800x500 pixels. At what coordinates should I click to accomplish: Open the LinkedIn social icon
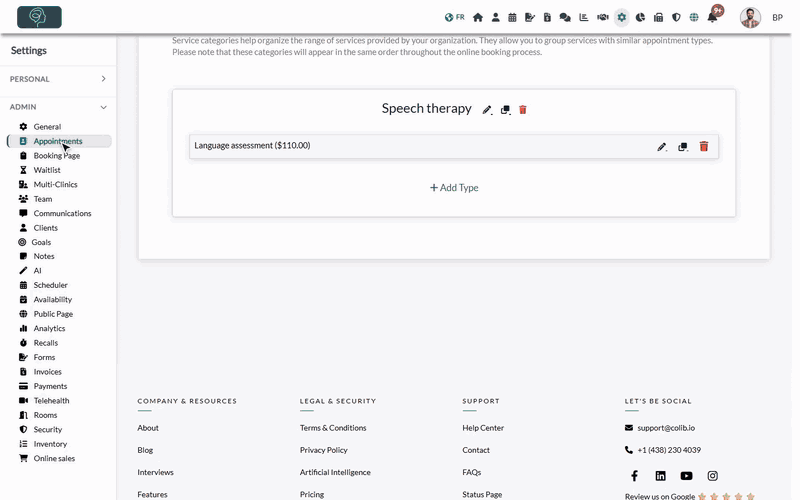(660, 476)
